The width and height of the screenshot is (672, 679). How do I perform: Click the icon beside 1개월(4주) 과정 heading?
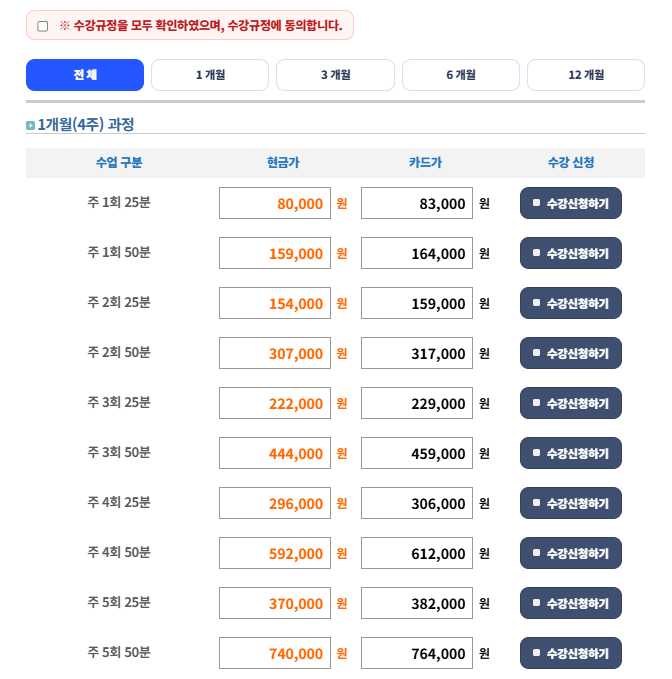coord(30,125)
